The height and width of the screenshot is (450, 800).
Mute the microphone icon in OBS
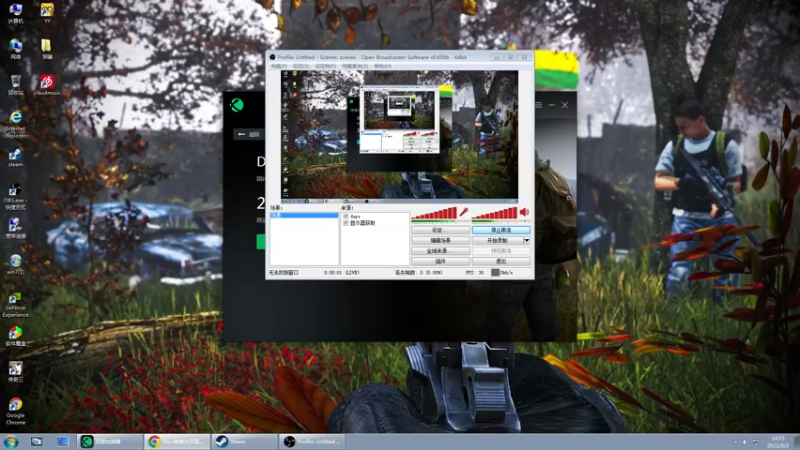464,212
